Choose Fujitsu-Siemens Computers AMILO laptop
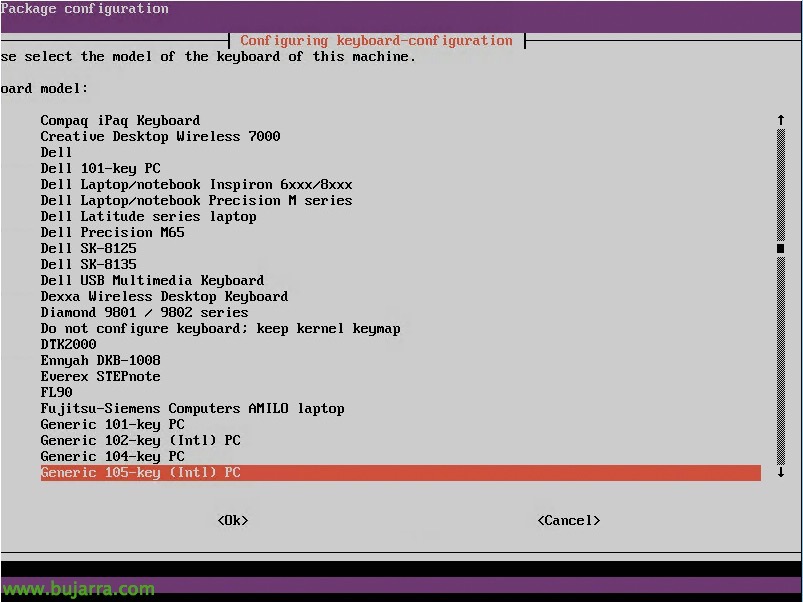803x602 pixels. pyautogui.click(x=193, y=408)
